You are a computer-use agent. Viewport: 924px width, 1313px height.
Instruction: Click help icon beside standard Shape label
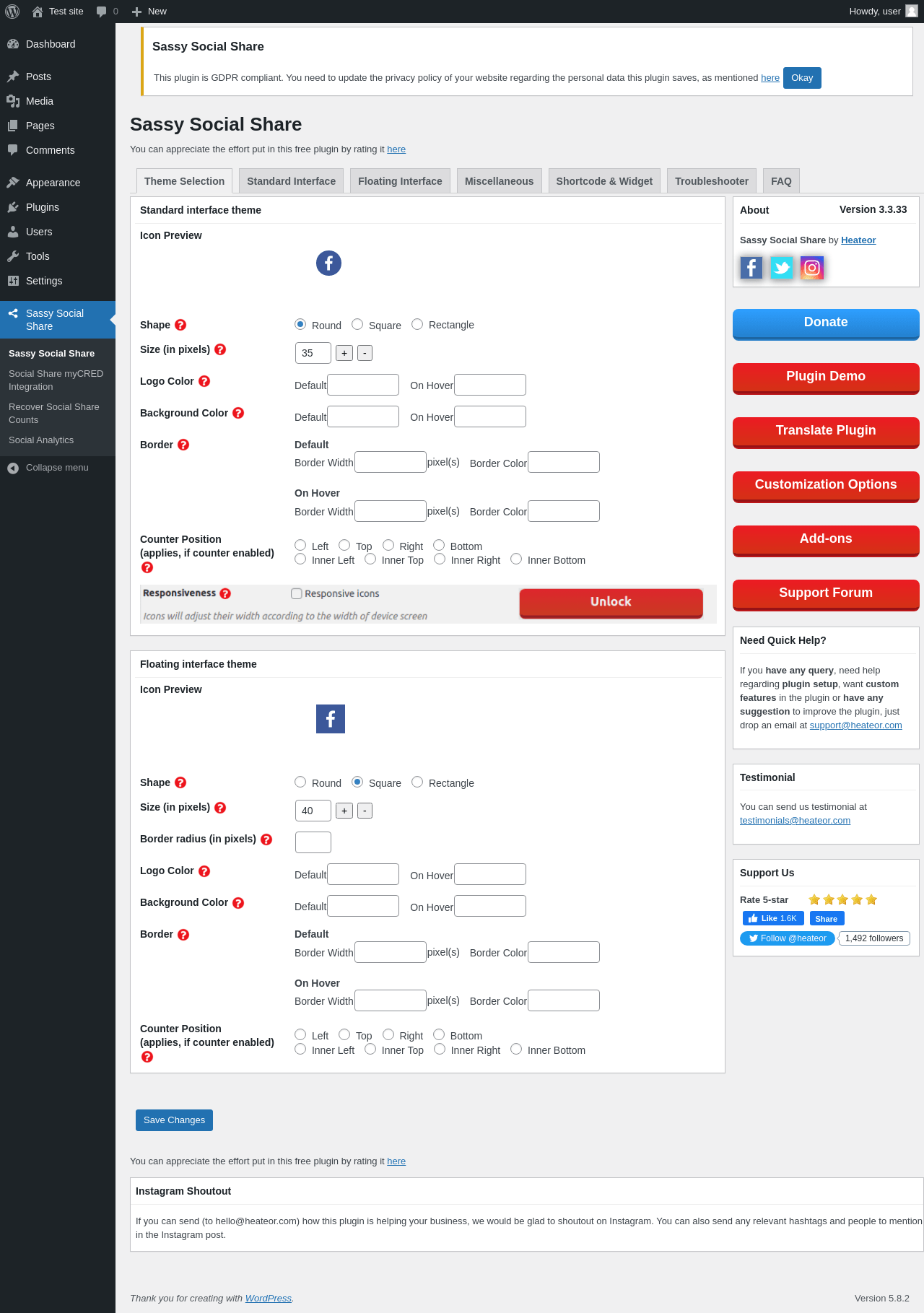180,325
